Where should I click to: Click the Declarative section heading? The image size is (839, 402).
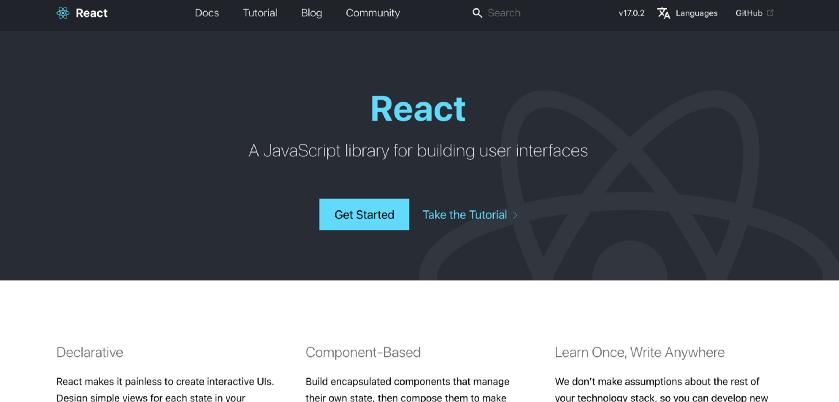pyautogui.click(x=90, y=352)
